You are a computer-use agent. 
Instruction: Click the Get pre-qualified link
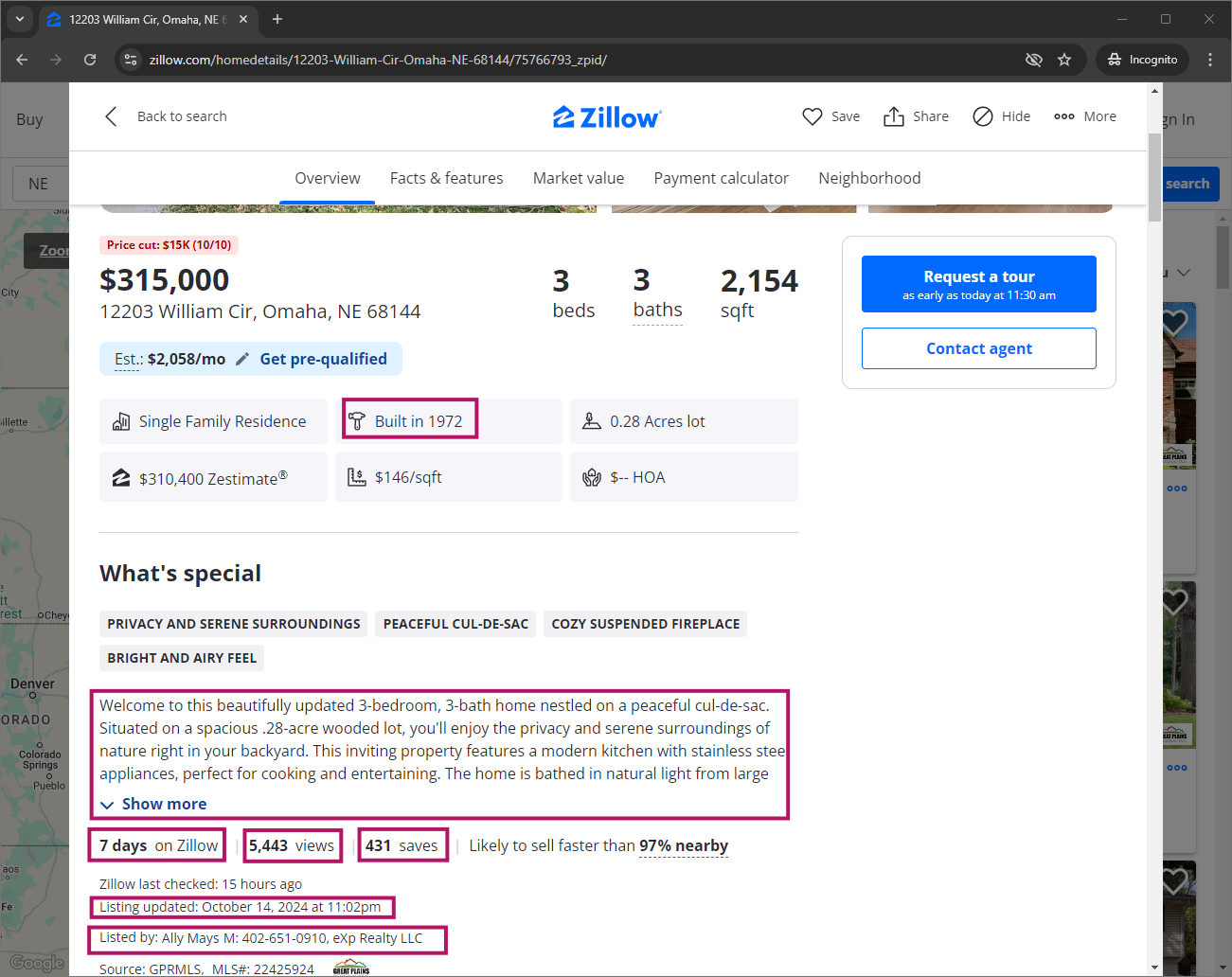point(323,359)
